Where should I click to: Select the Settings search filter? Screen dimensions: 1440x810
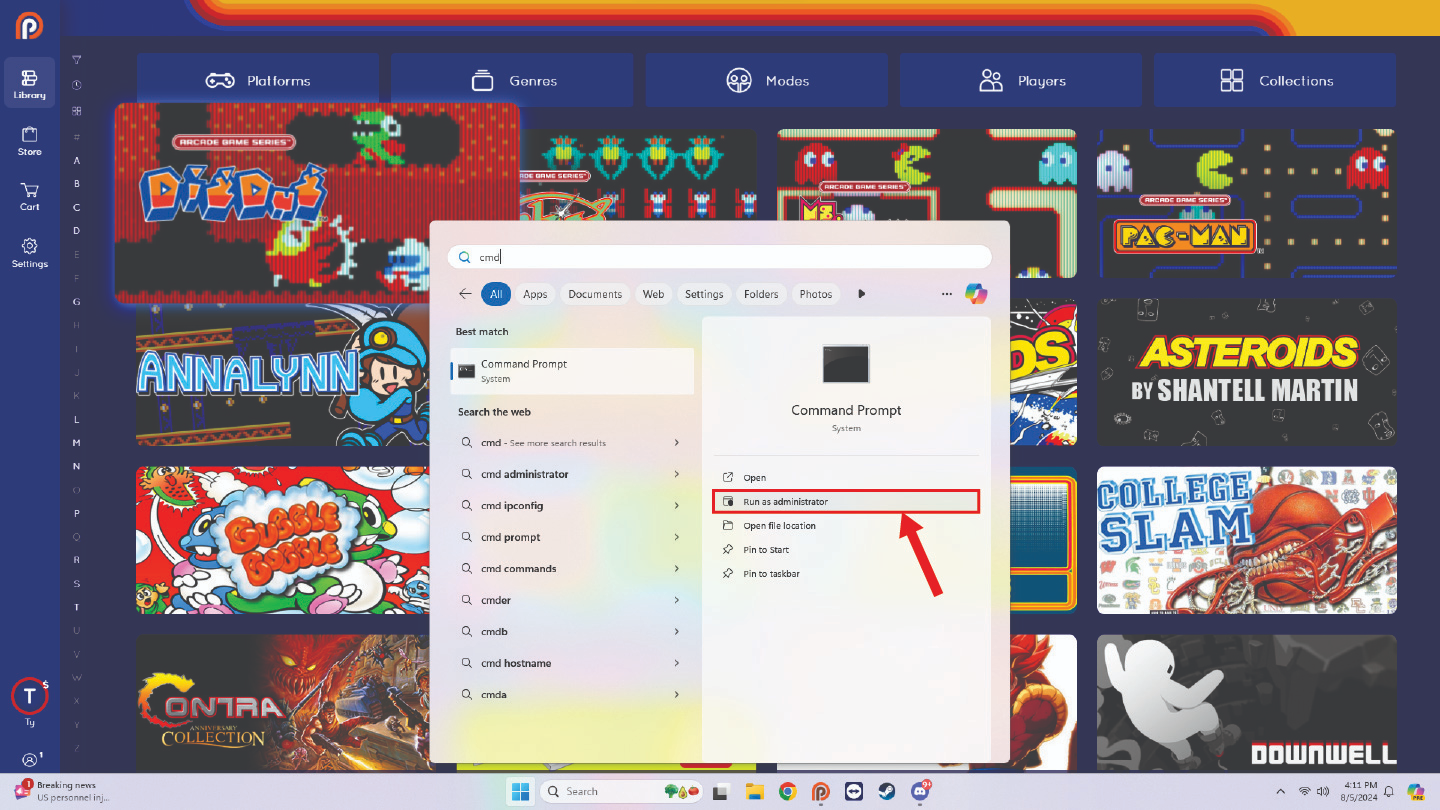tap(704, 294)
